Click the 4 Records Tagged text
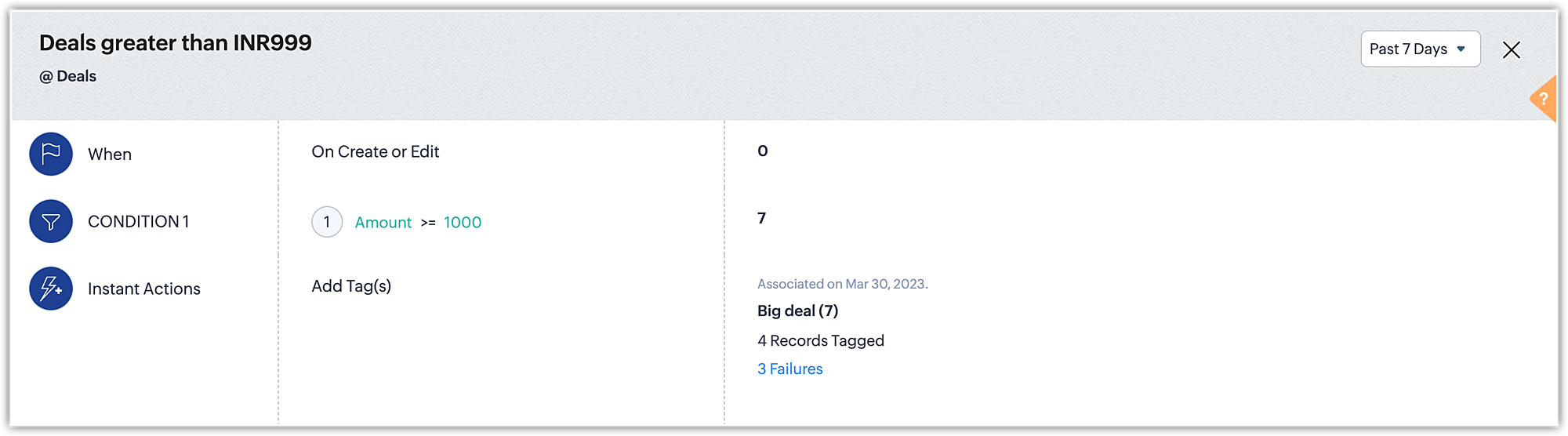 pos(820,341)
